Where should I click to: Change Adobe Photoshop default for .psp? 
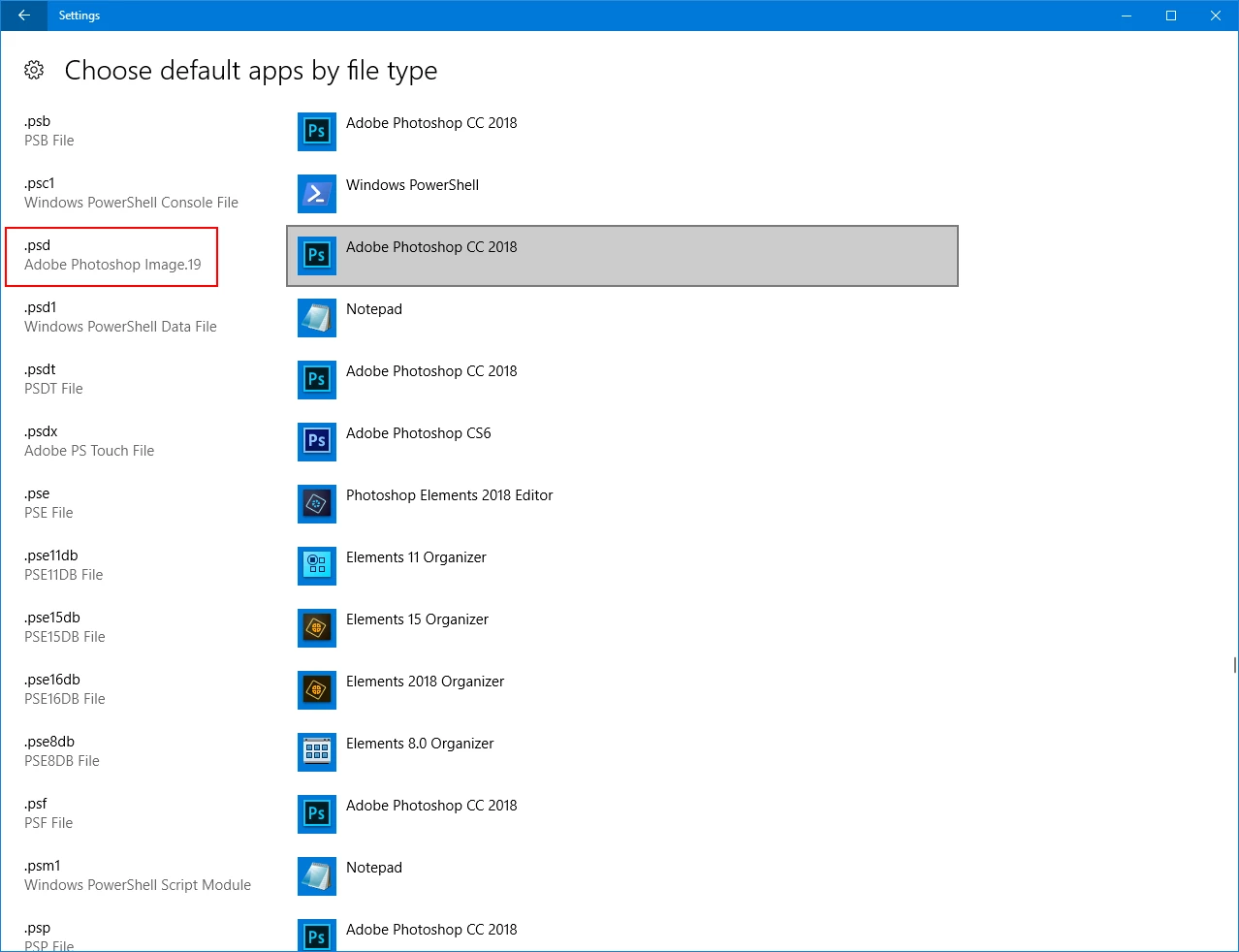622,931
